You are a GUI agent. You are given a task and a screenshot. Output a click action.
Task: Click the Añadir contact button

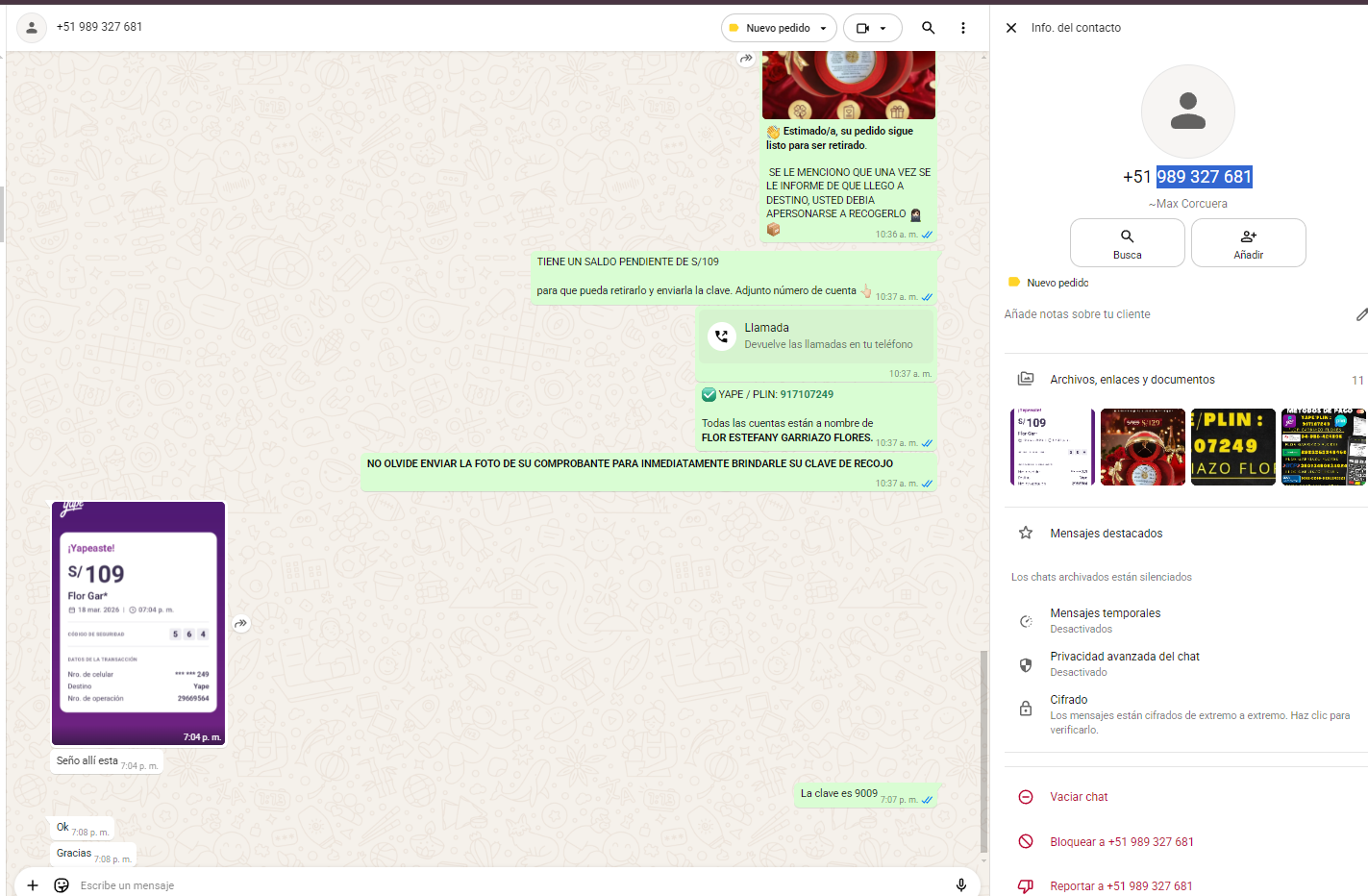pyautogui.click(x=1248, y=243)
